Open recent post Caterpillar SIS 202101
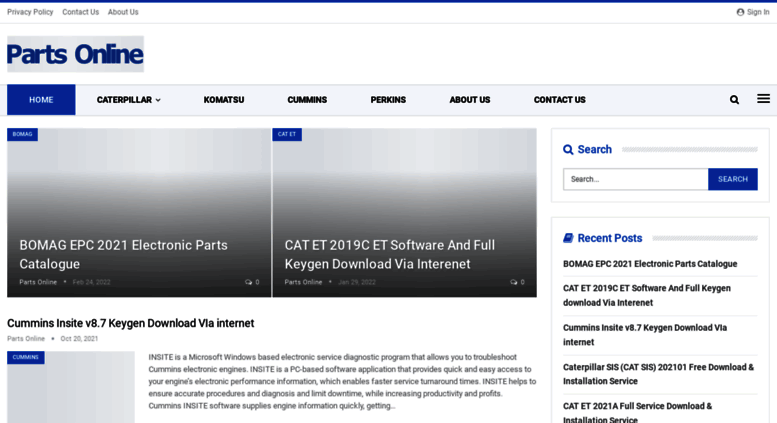 point(658,374)
